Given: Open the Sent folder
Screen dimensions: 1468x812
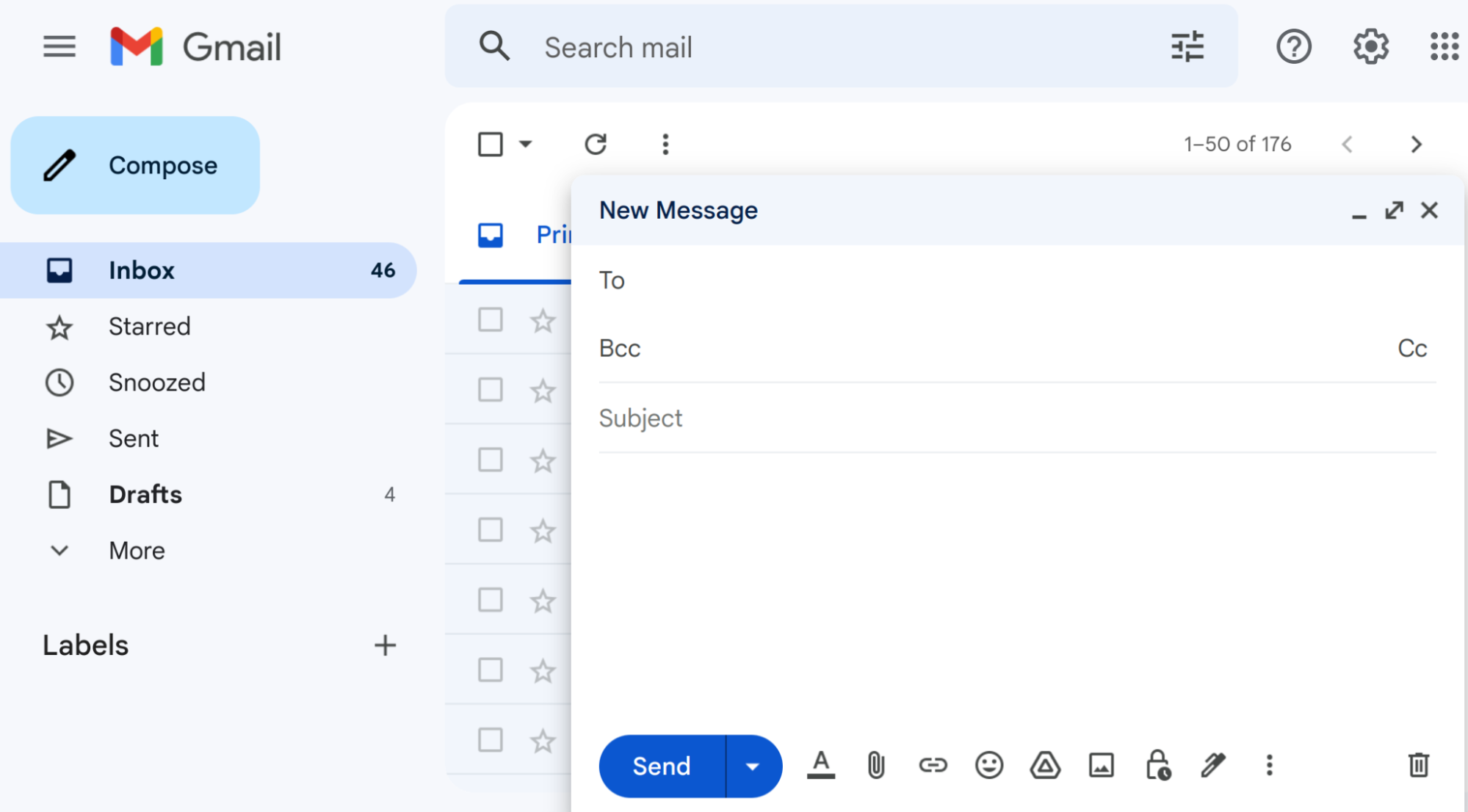Looking at the screenshot, I should (209, 439).
